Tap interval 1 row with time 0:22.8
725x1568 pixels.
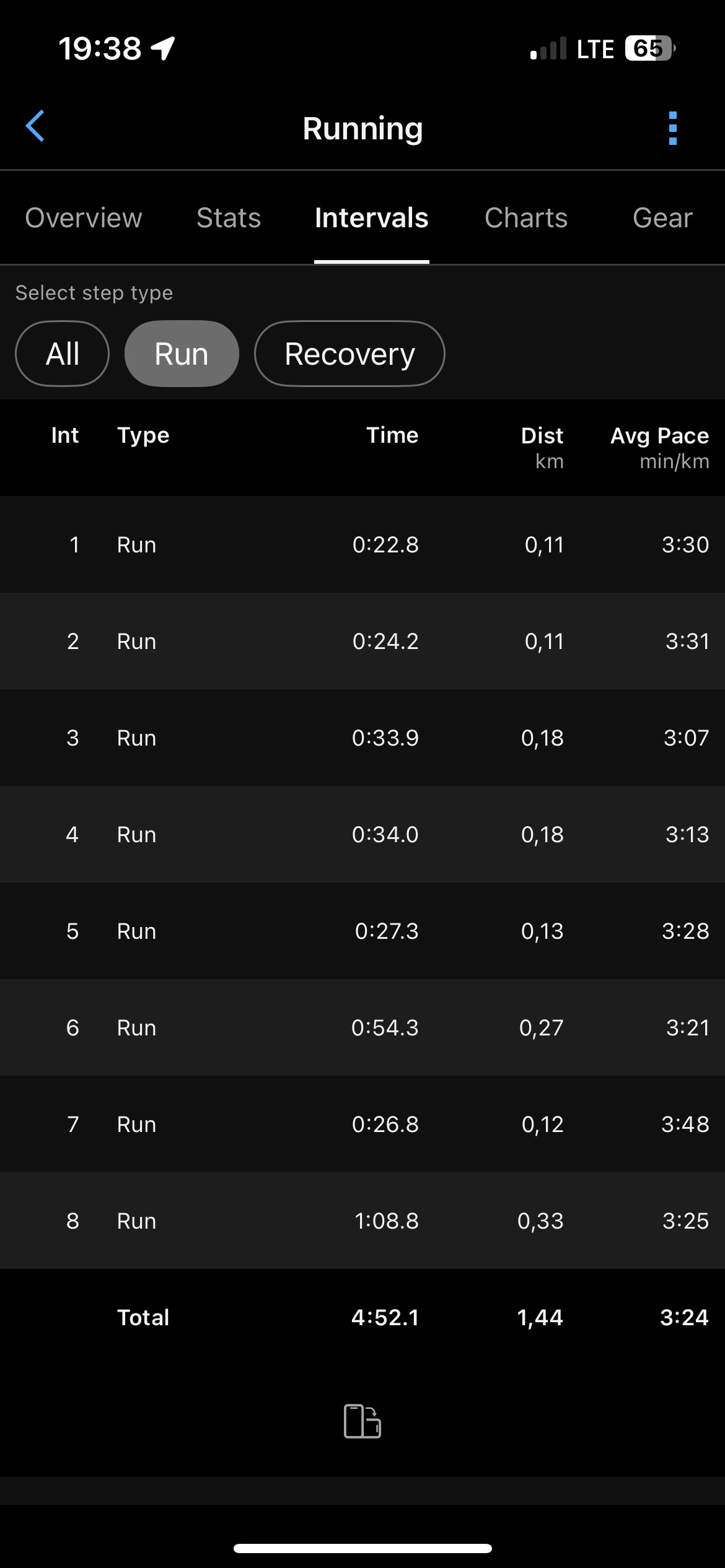[362, 544]
